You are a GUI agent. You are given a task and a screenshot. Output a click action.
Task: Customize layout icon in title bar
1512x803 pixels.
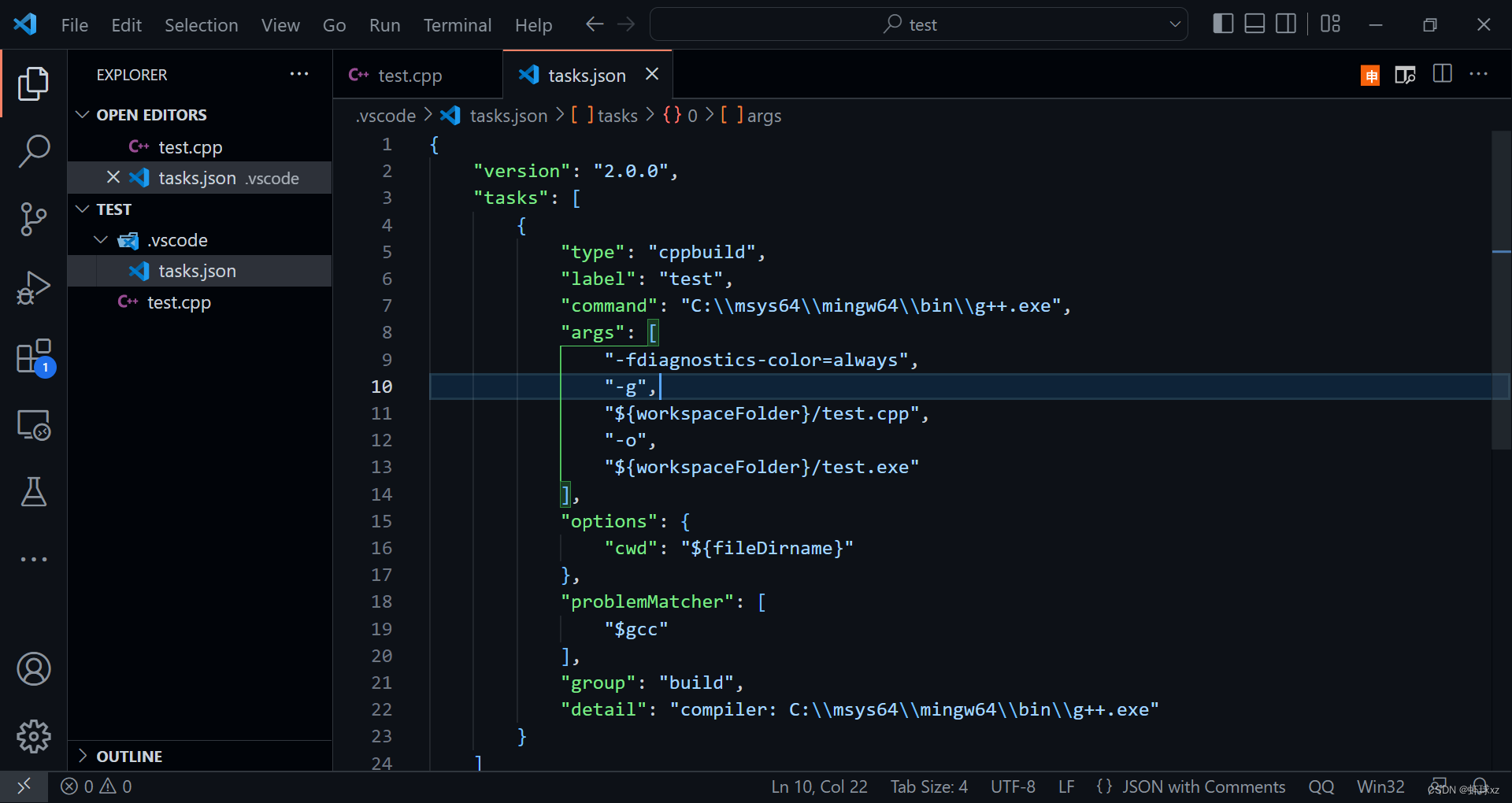pyautogui.click(x=1330, y=24)
